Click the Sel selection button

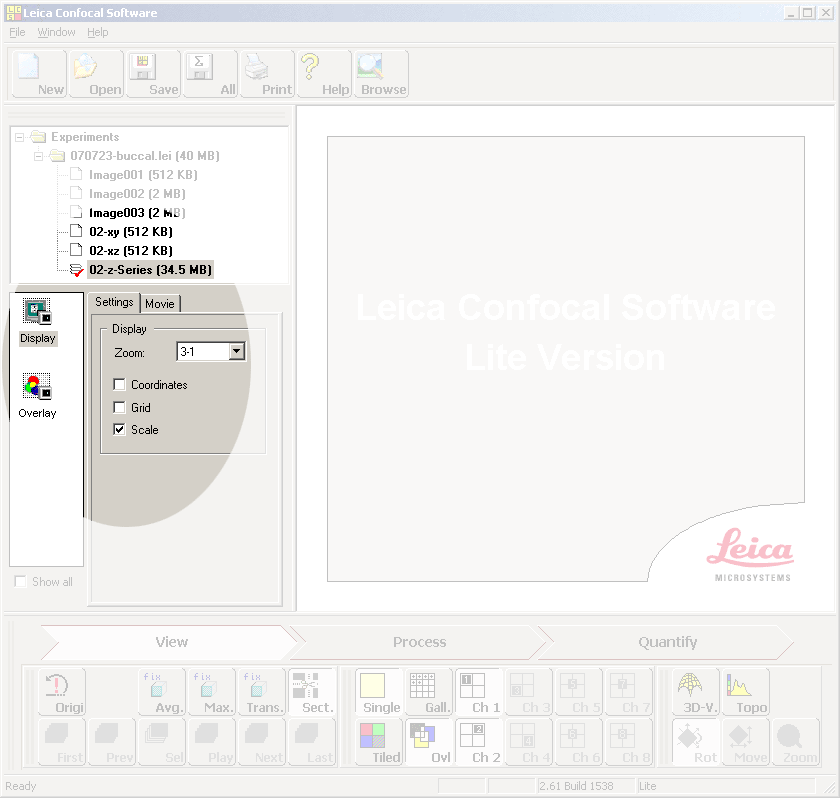point(161,742)
